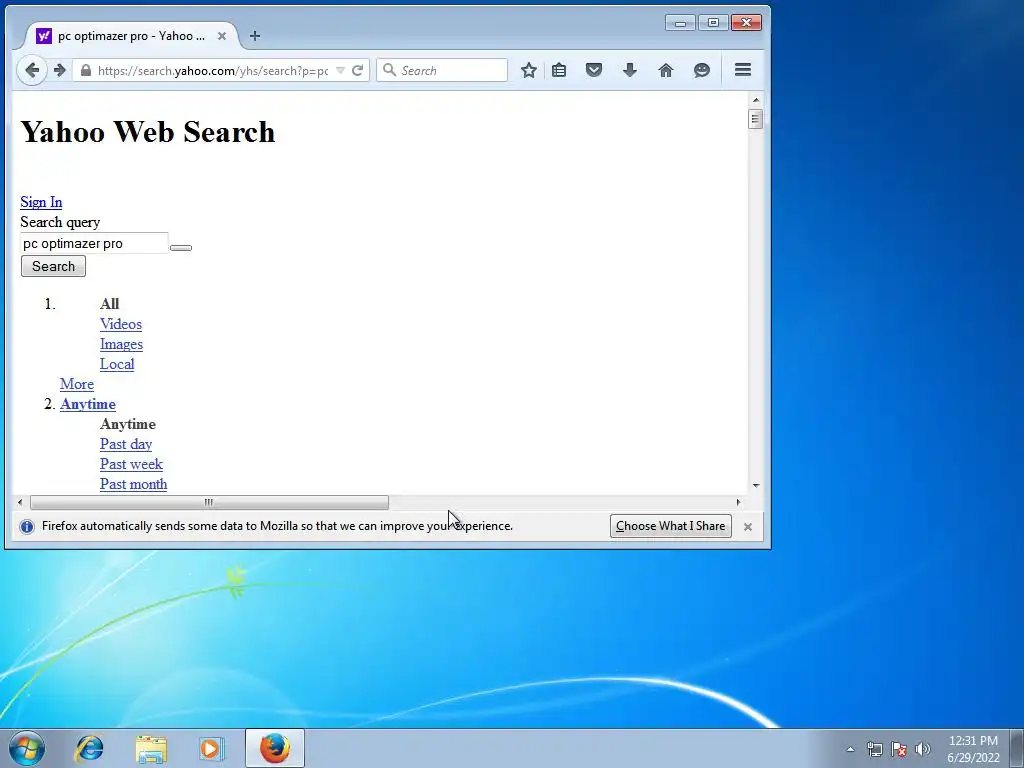Click the magnifier in the toolbar search box
The height and width of the screenshot is (768, 1024).
389,70
